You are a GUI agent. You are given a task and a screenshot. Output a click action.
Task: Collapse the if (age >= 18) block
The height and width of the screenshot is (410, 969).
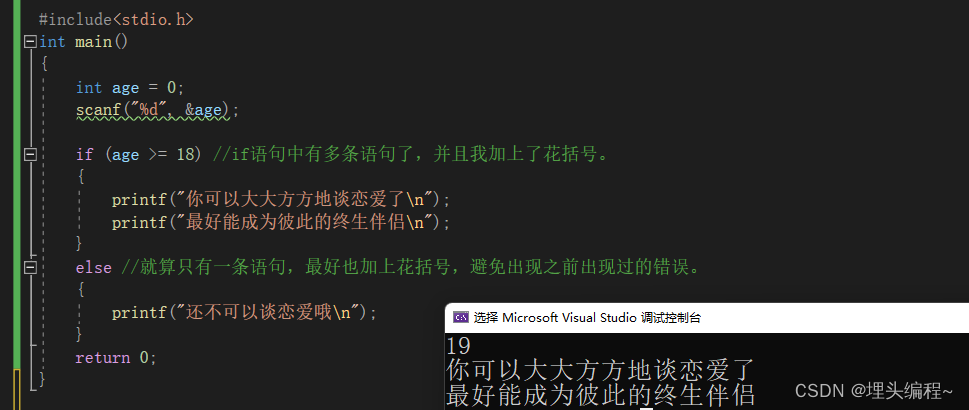[x=30, y=155]
